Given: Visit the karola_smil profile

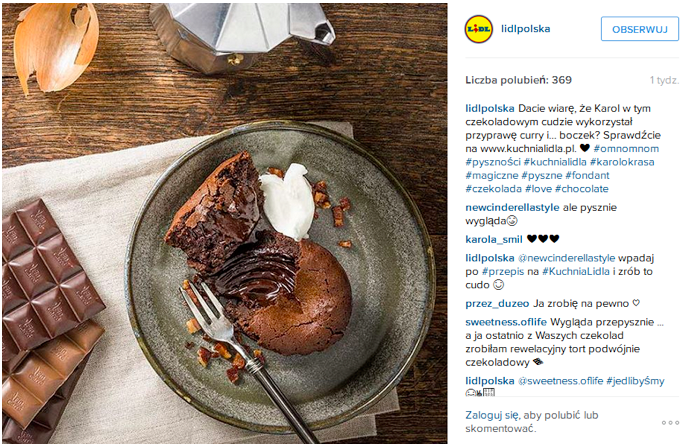Looking at the screenshot, I should [x=494, y=239].
